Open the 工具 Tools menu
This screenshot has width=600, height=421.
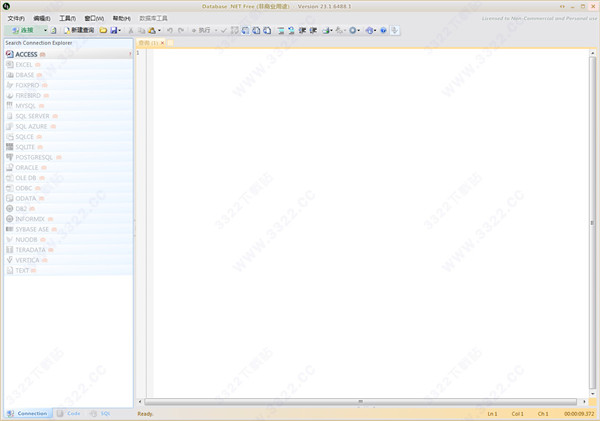[x=67, y=18]
